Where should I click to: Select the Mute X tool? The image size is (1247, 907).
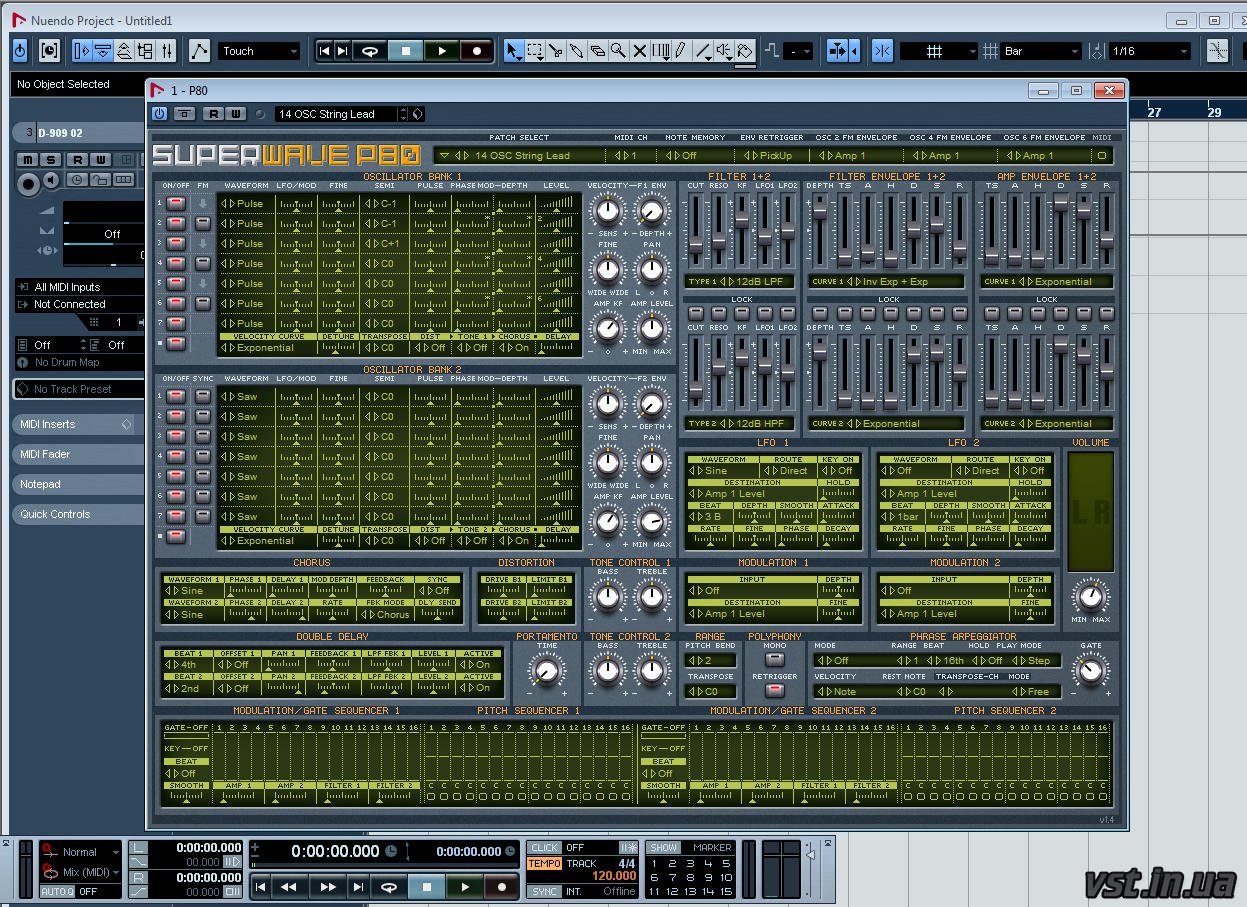[639, 51]
